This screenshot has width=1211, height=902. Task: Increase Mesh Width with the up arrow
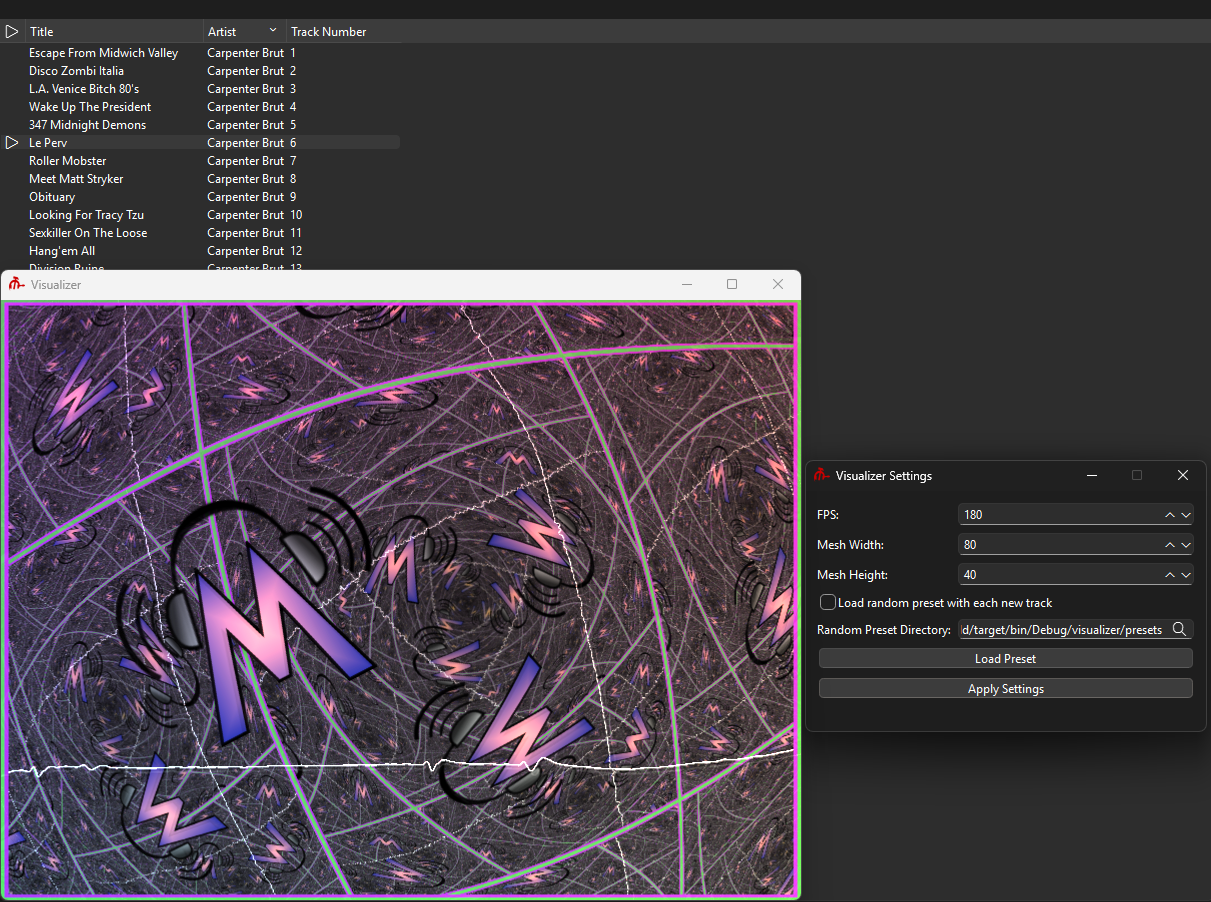click(1170, 545)
